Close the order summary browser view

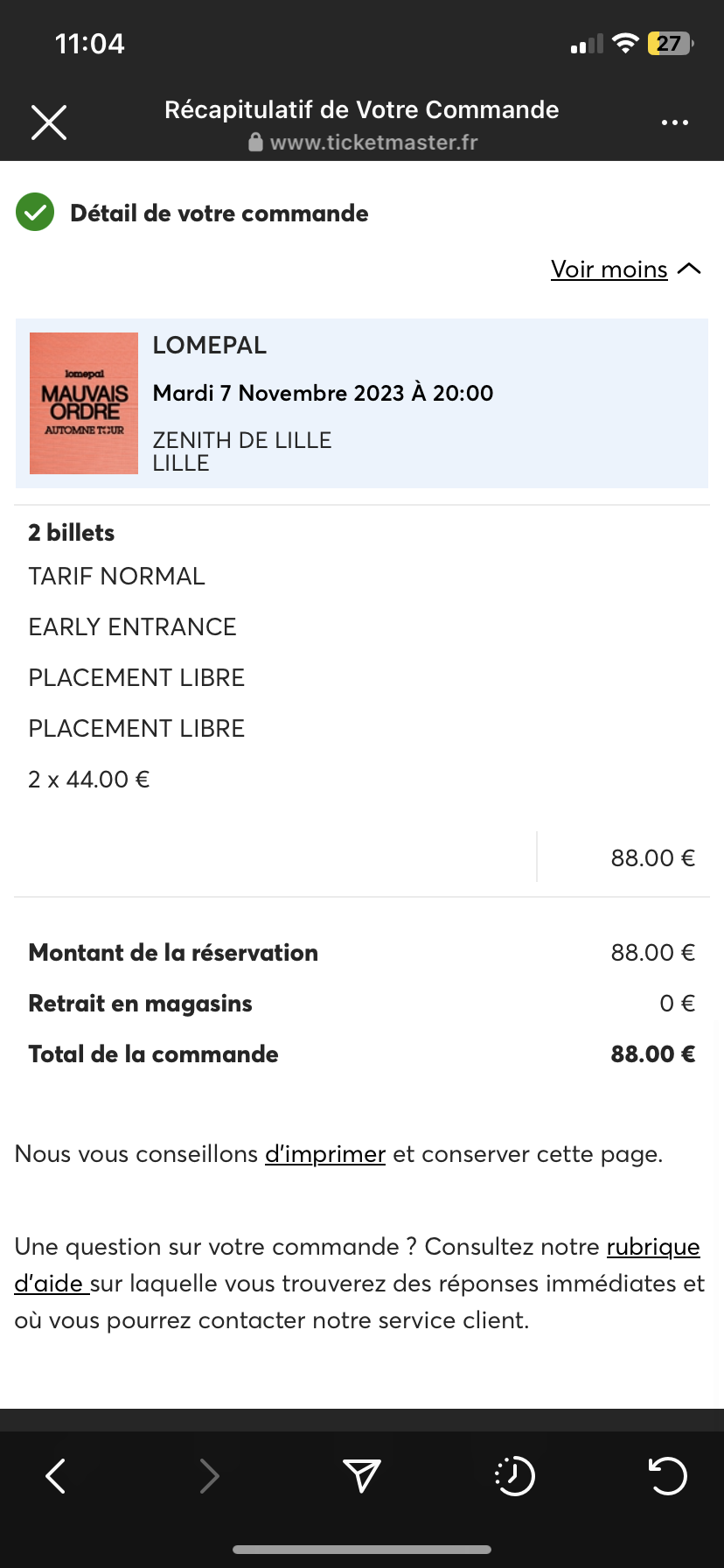49,122
